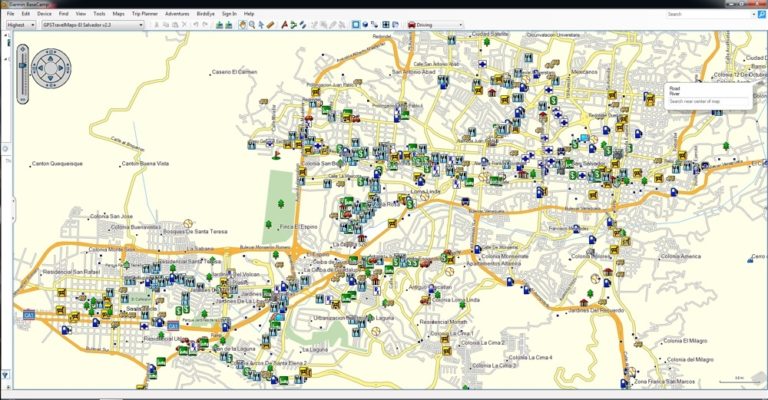
Task: Open the Edit menu
Action: (x=25, y=14)
